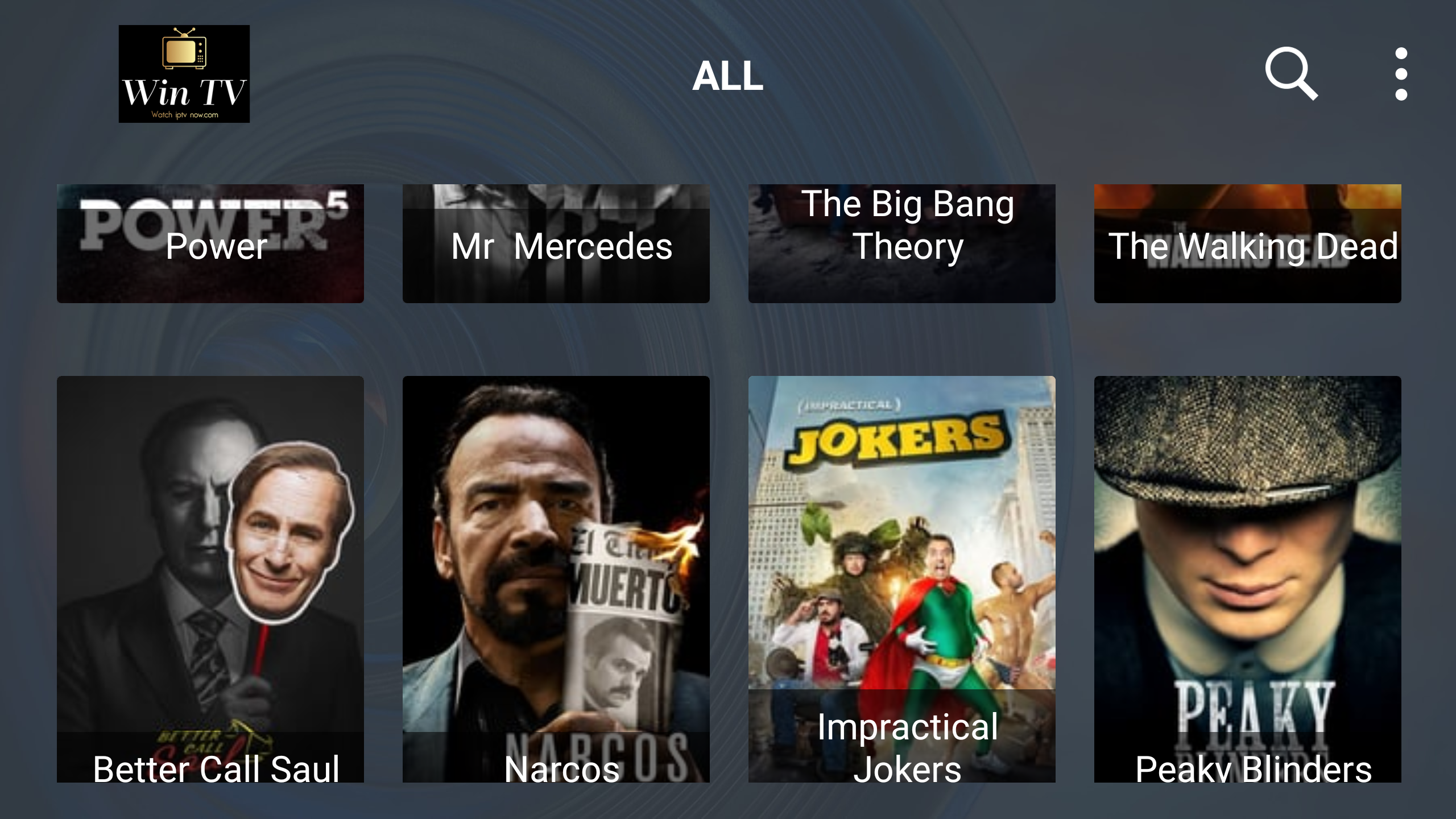Tap the burning newspaper on Narcos poster
The width and height of the screenshot is (1456, 819).
631,620
